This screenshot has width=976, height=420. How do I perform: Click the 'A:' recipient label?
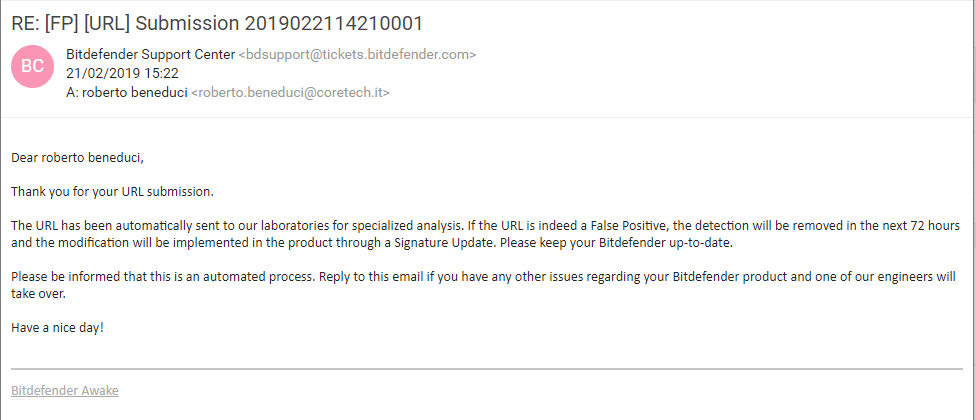pos(73,93)
